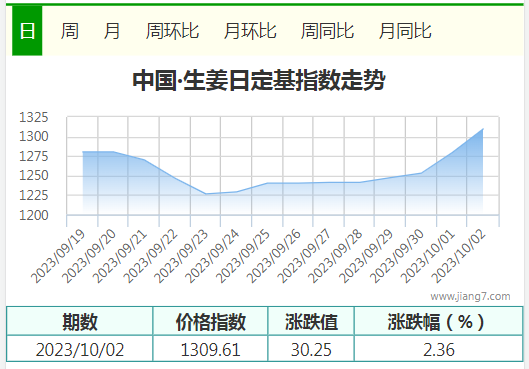Click the 期数 column header
529x369 pixels.
(80, 321)
